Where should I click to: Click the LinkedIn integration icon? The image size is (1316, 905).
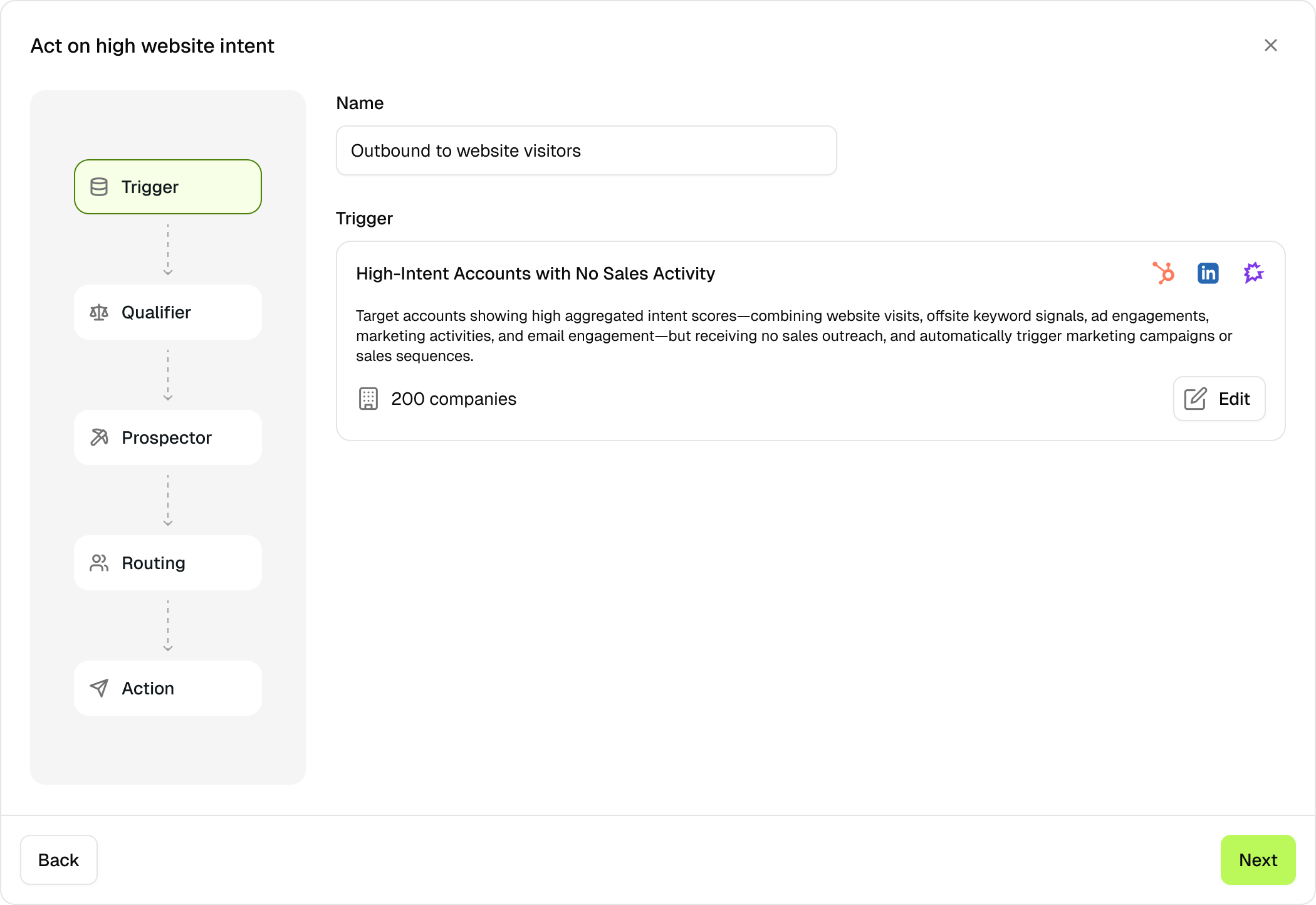(x=1208, y=273)
